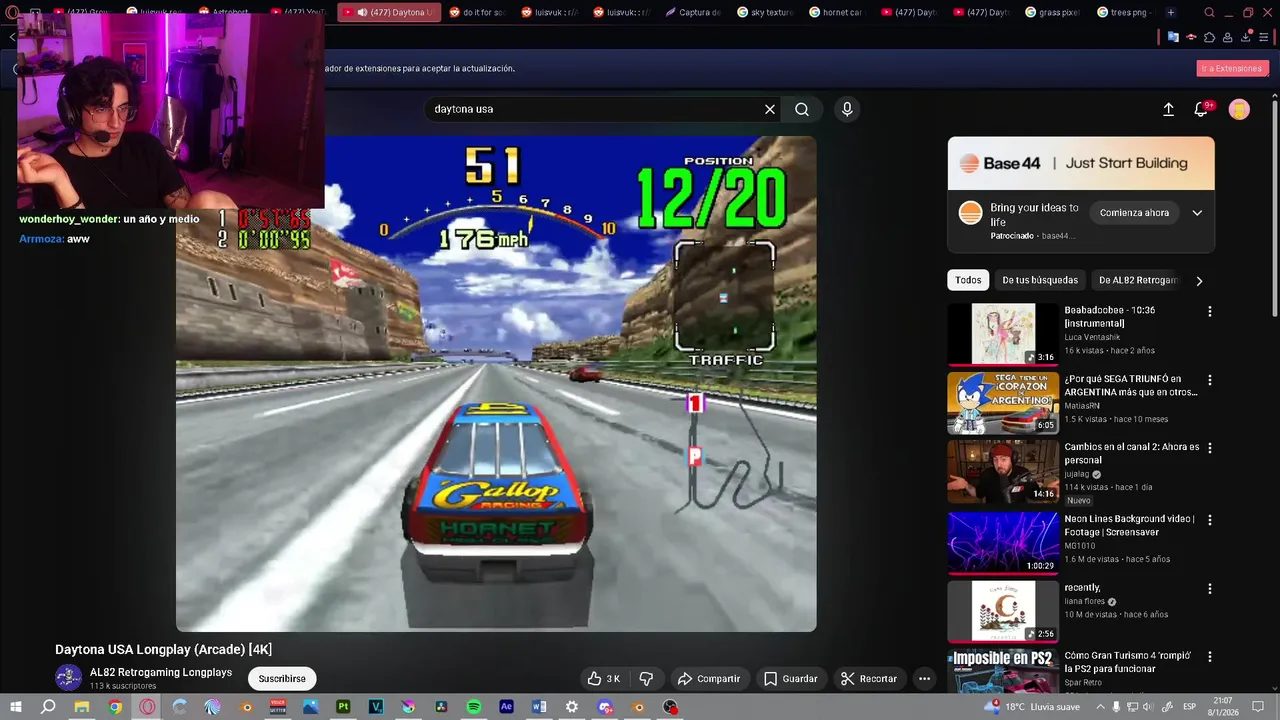Clear the 'daytona usa' search text
Viewport: 1280px width, 720px height.
click(769, 109)
